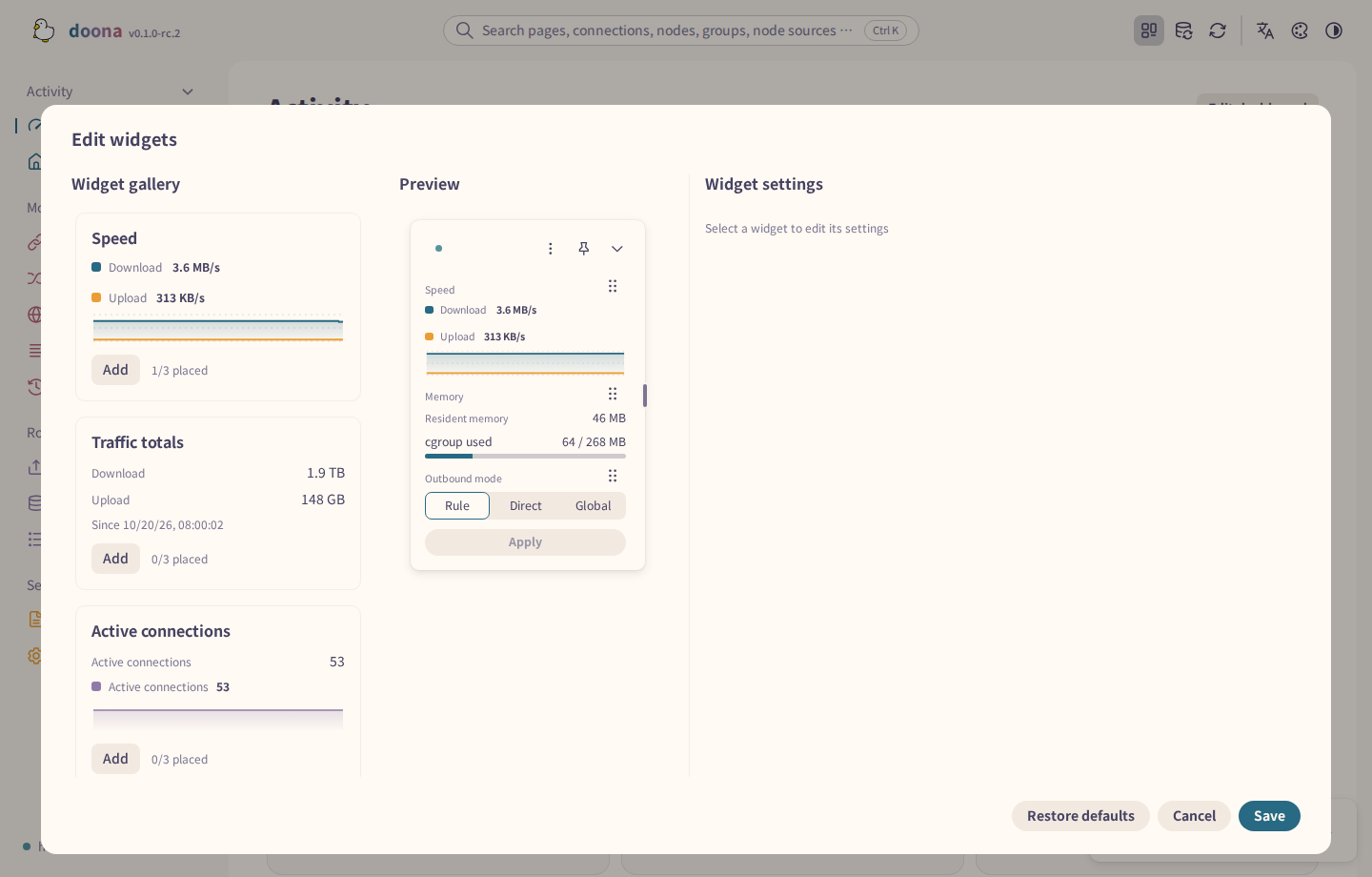Click the v0.1.0-rc.2 version label
Viewport: 1372px width, 877px height.
[x=154, y=33]
